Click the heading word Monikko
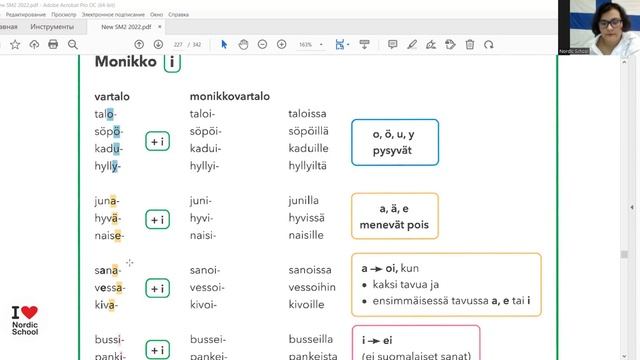 tap(126, 62)
